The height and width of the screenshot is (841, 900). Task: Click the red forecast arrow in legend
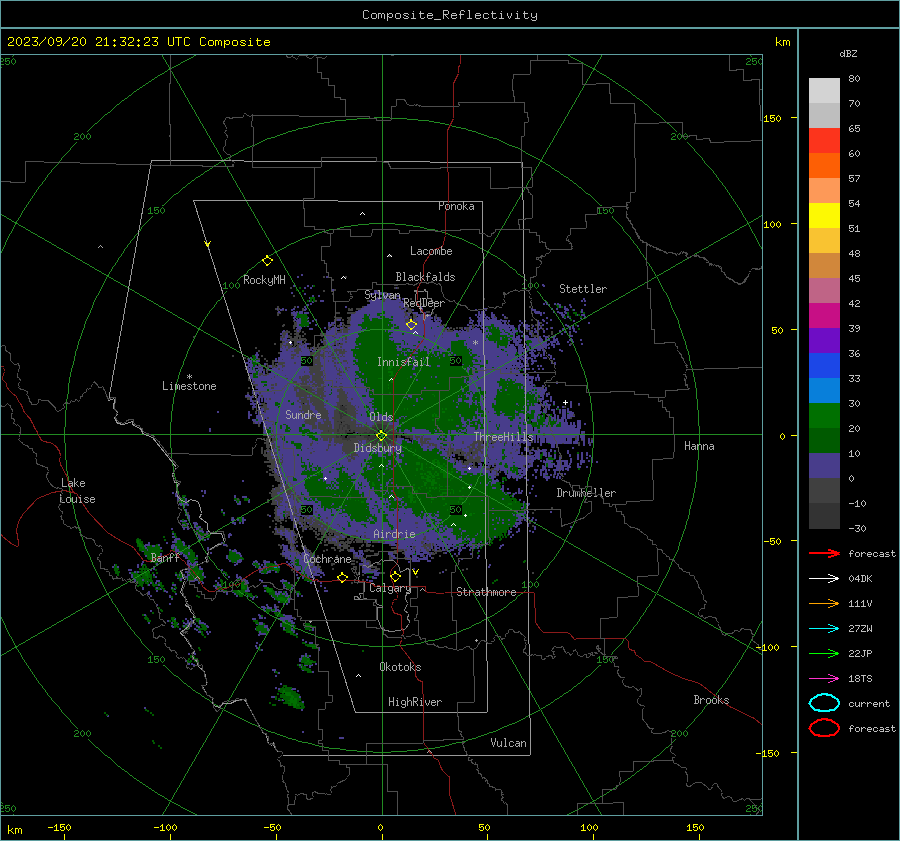point(824,553)
